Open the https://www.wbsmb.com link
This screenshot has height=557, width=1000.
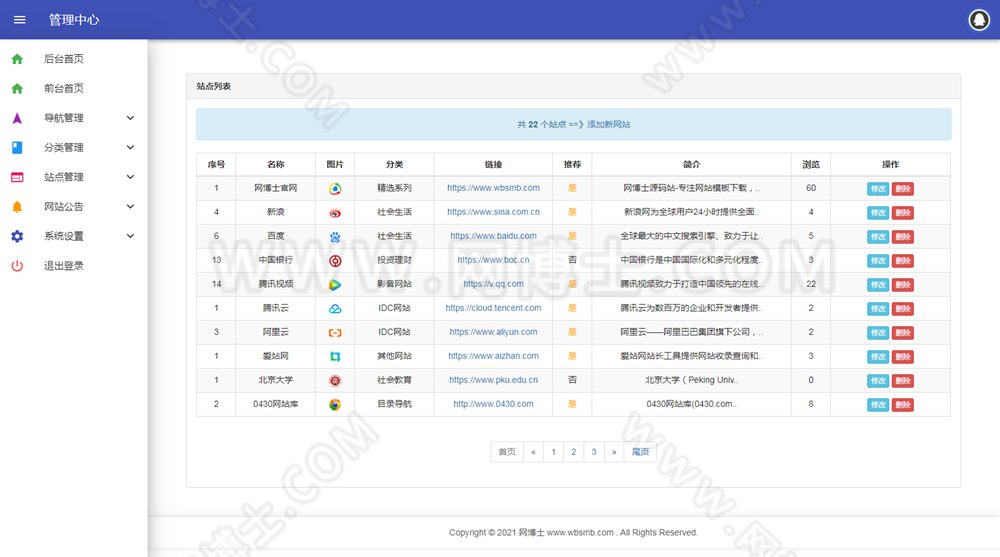pos(493,188)
